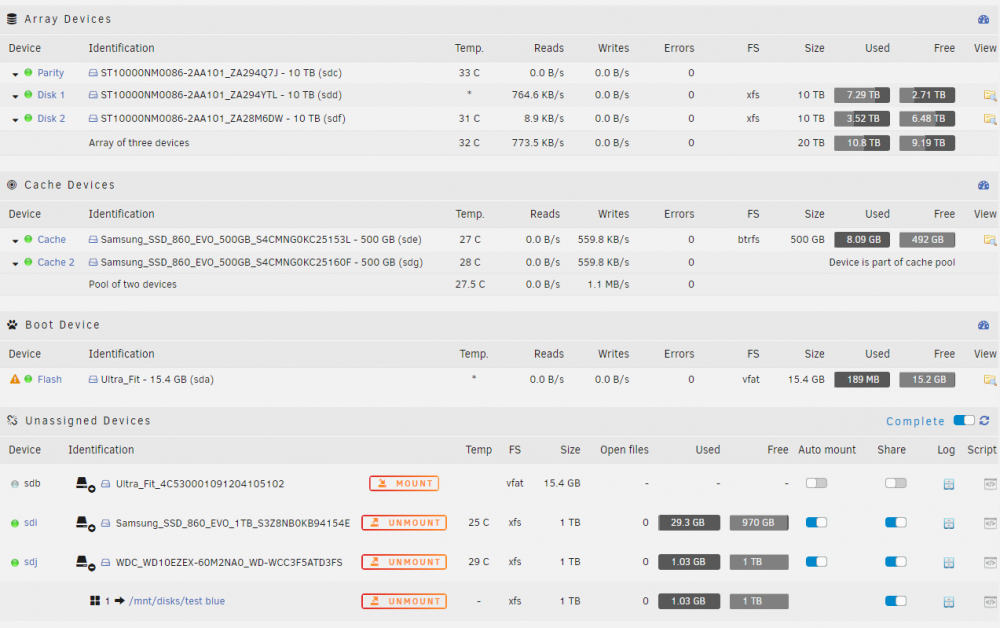The image size is (1000, 628).
Task: Collapse the sdj drive partitions
Action: pos(85,562)
